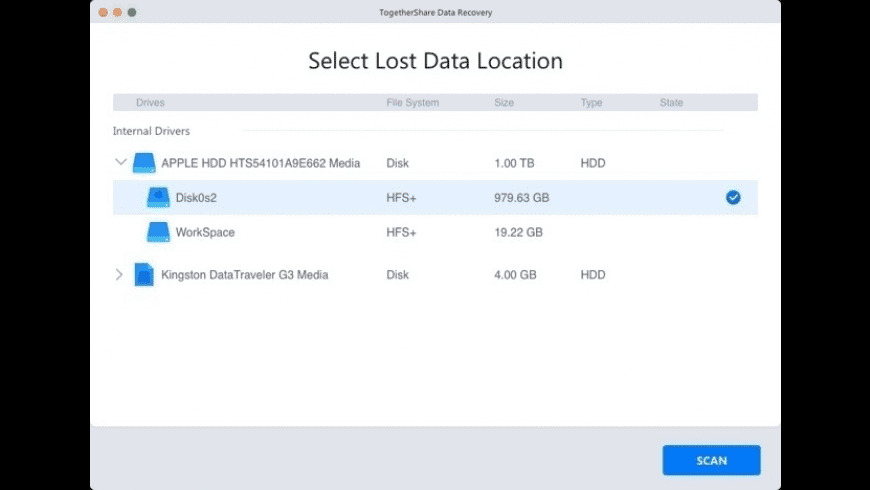Click the APPLE HDD drive icon
870x490 pixels.
click(145, 163)
